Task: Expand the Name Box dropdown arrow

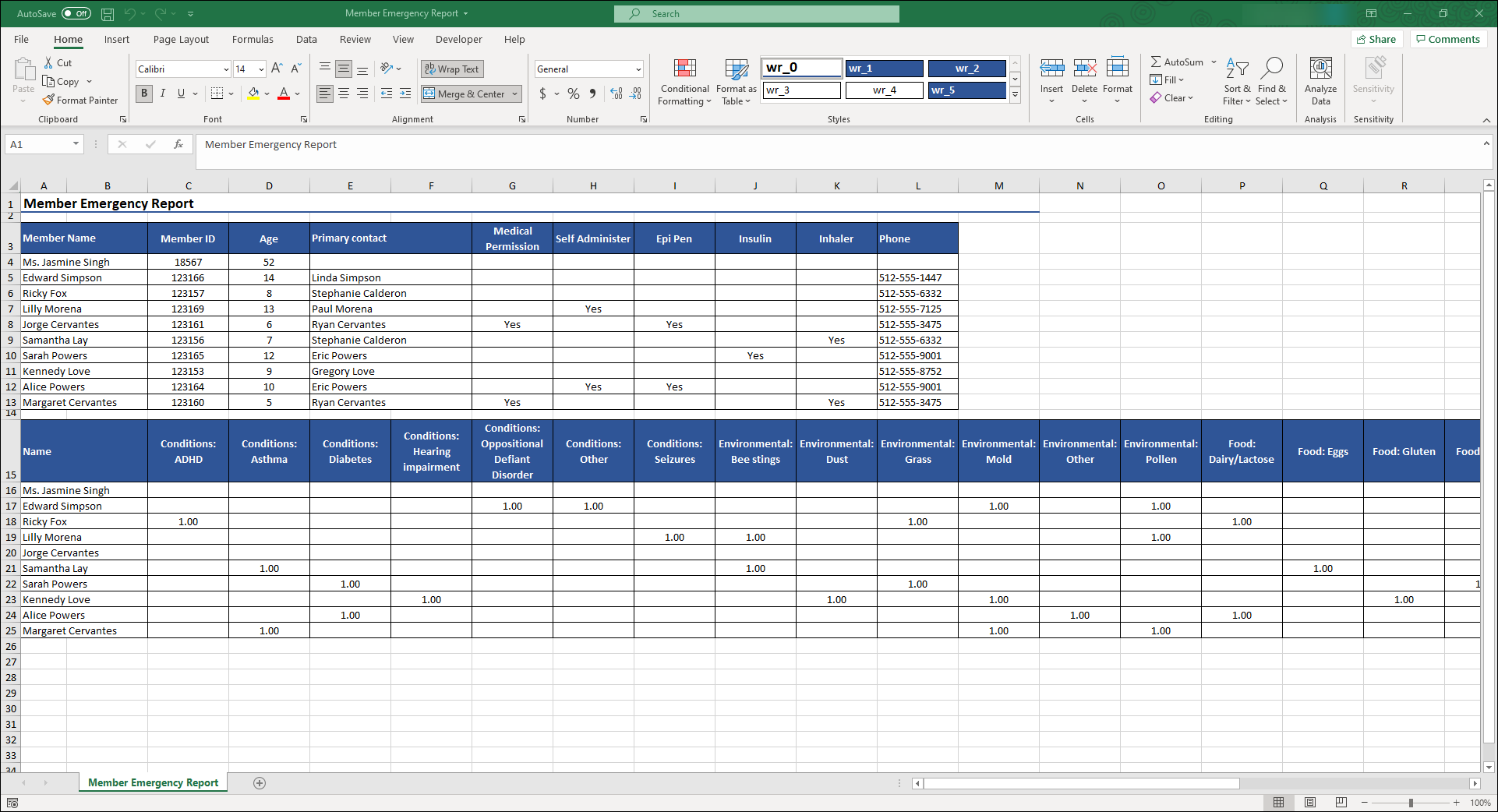Action: pyautogui.click(x=76, y=144)
